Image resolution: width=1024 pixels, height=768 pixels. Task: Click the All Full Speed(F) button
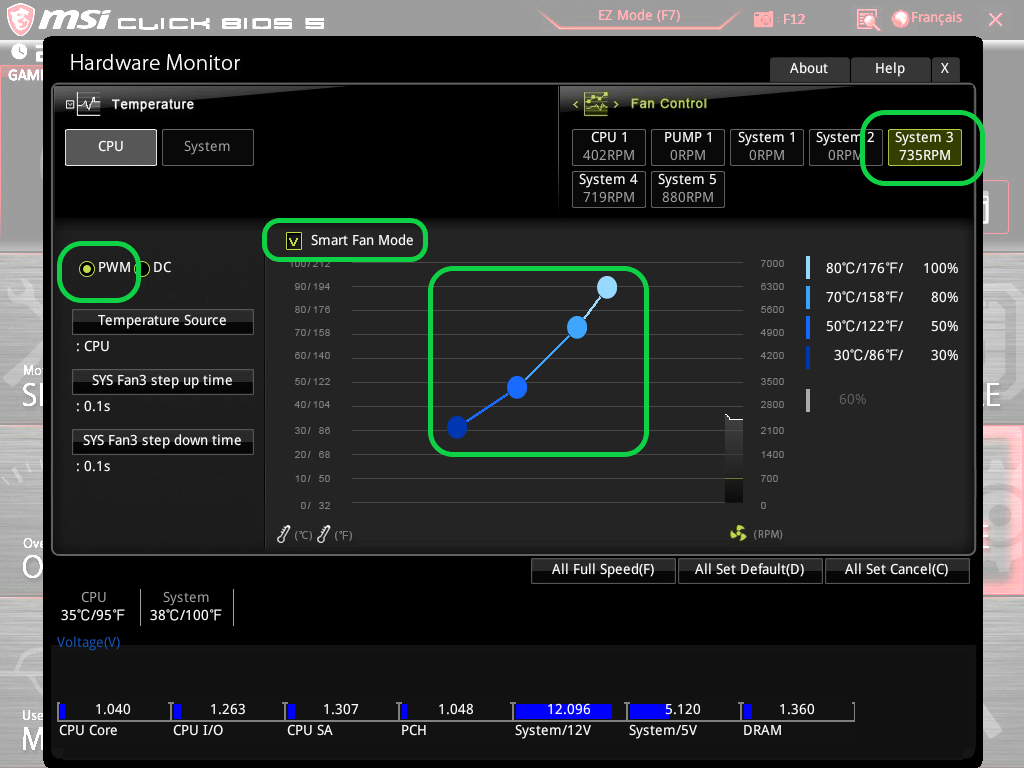pos(603,570)
